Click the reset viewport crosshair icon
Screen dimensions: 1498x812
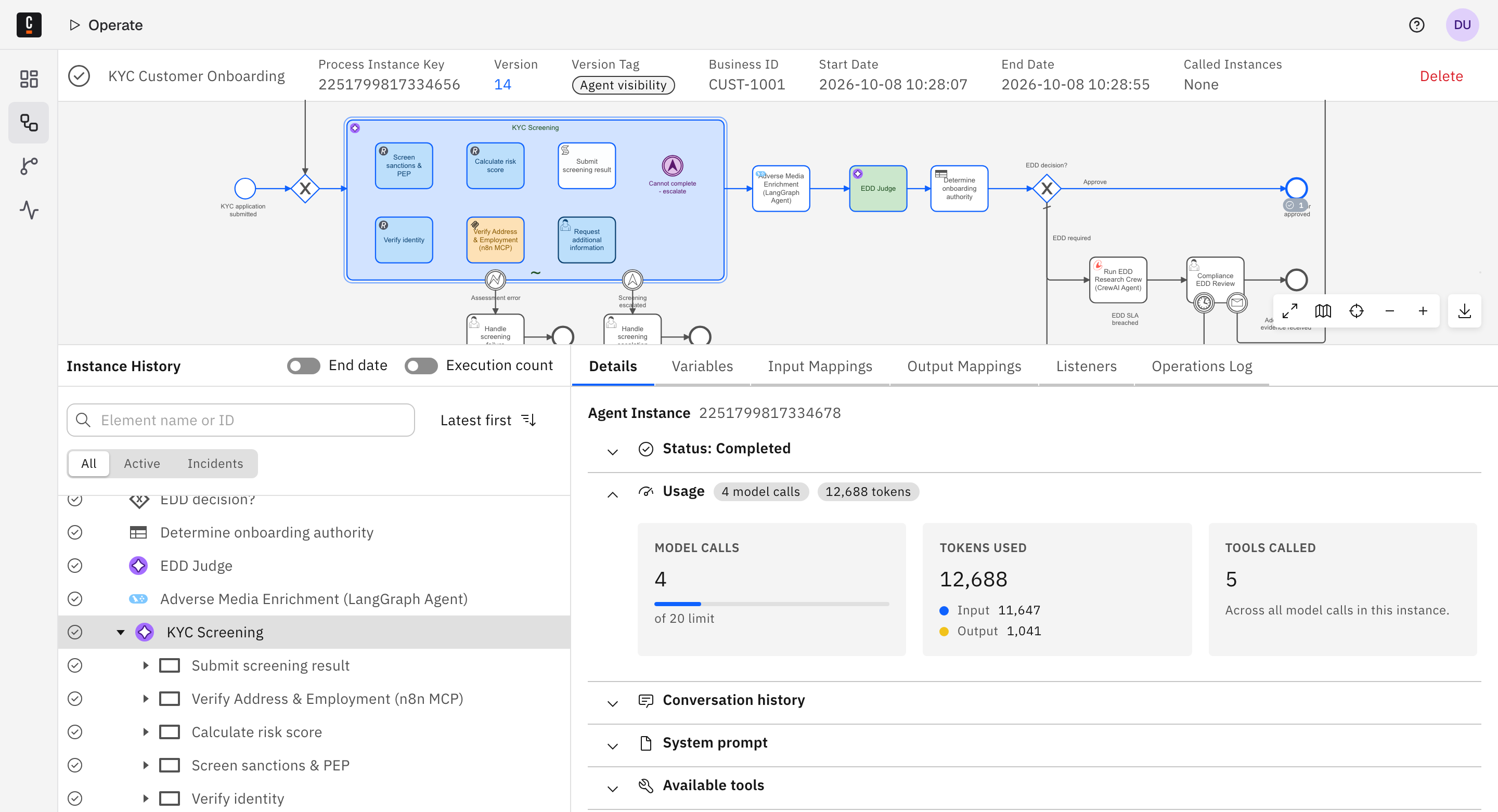click(x=1355, y=311)
